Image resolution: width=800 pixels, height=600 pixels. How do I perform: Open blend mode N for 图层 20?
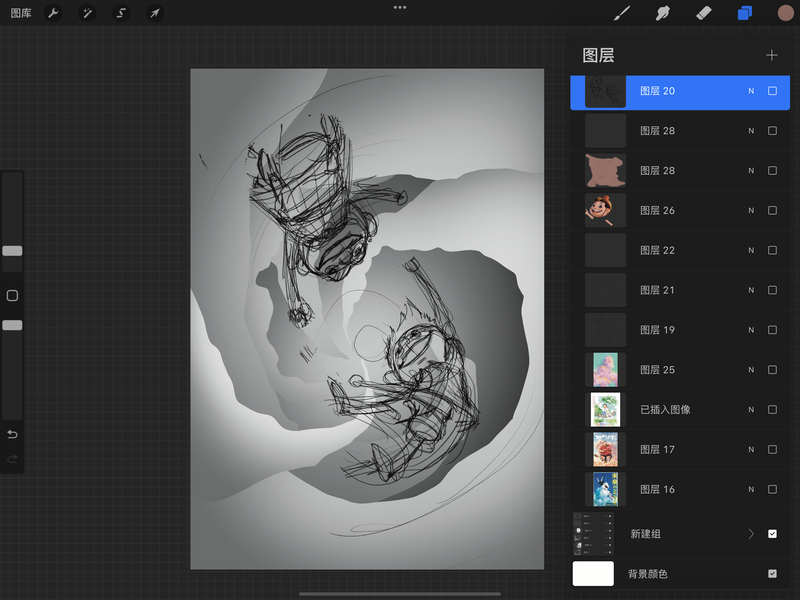tap(751, 91)
